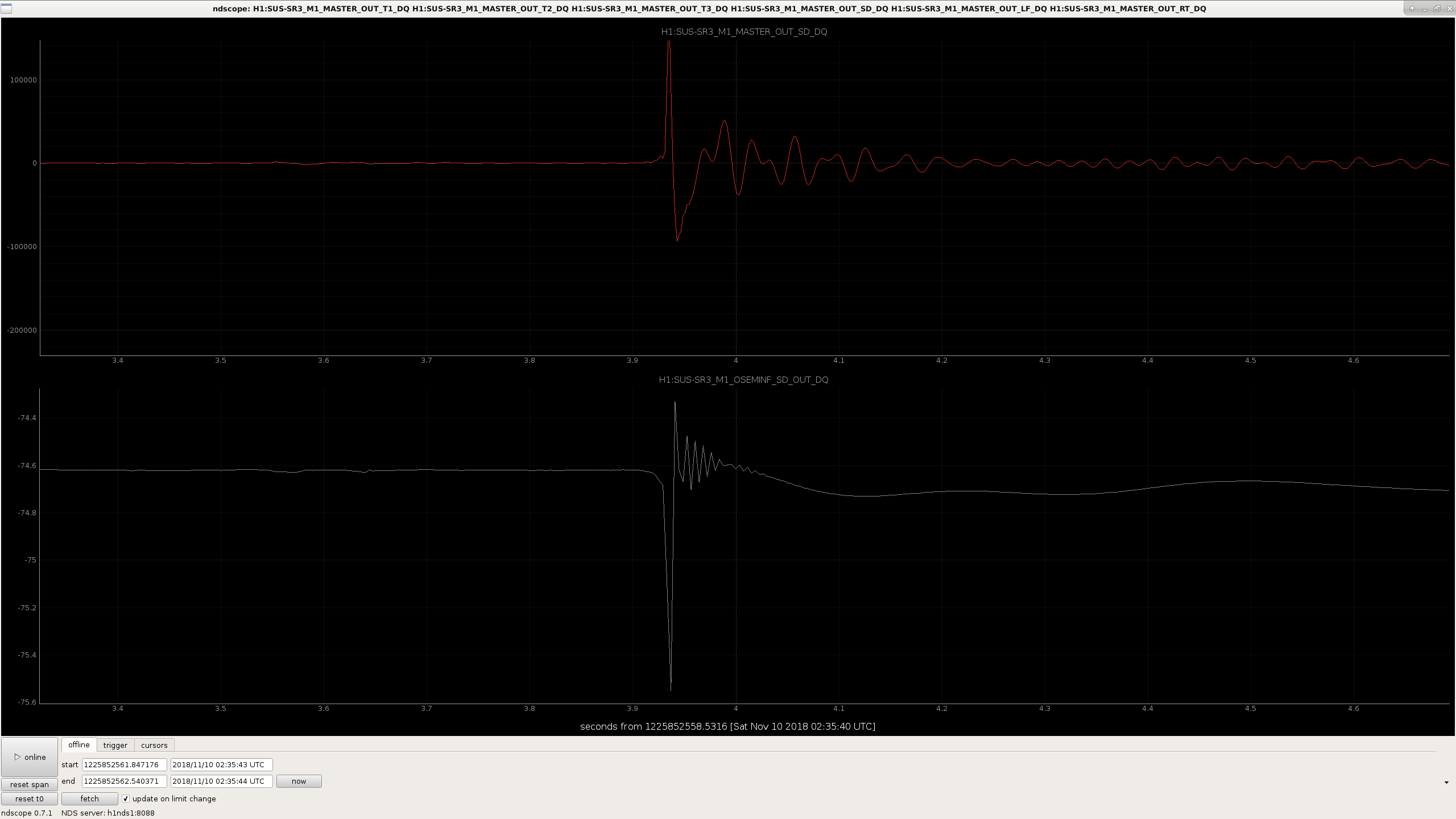Click the NDS server h1nds1:8088 status text

coord(108,813)
